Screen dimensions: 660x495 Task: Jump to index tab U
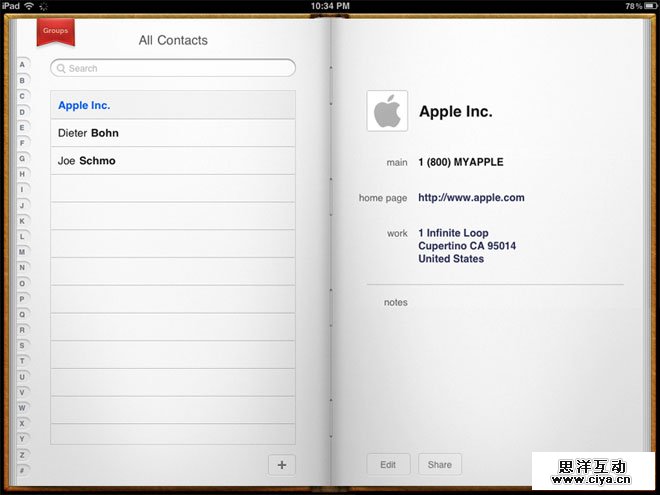click(23, 377)
